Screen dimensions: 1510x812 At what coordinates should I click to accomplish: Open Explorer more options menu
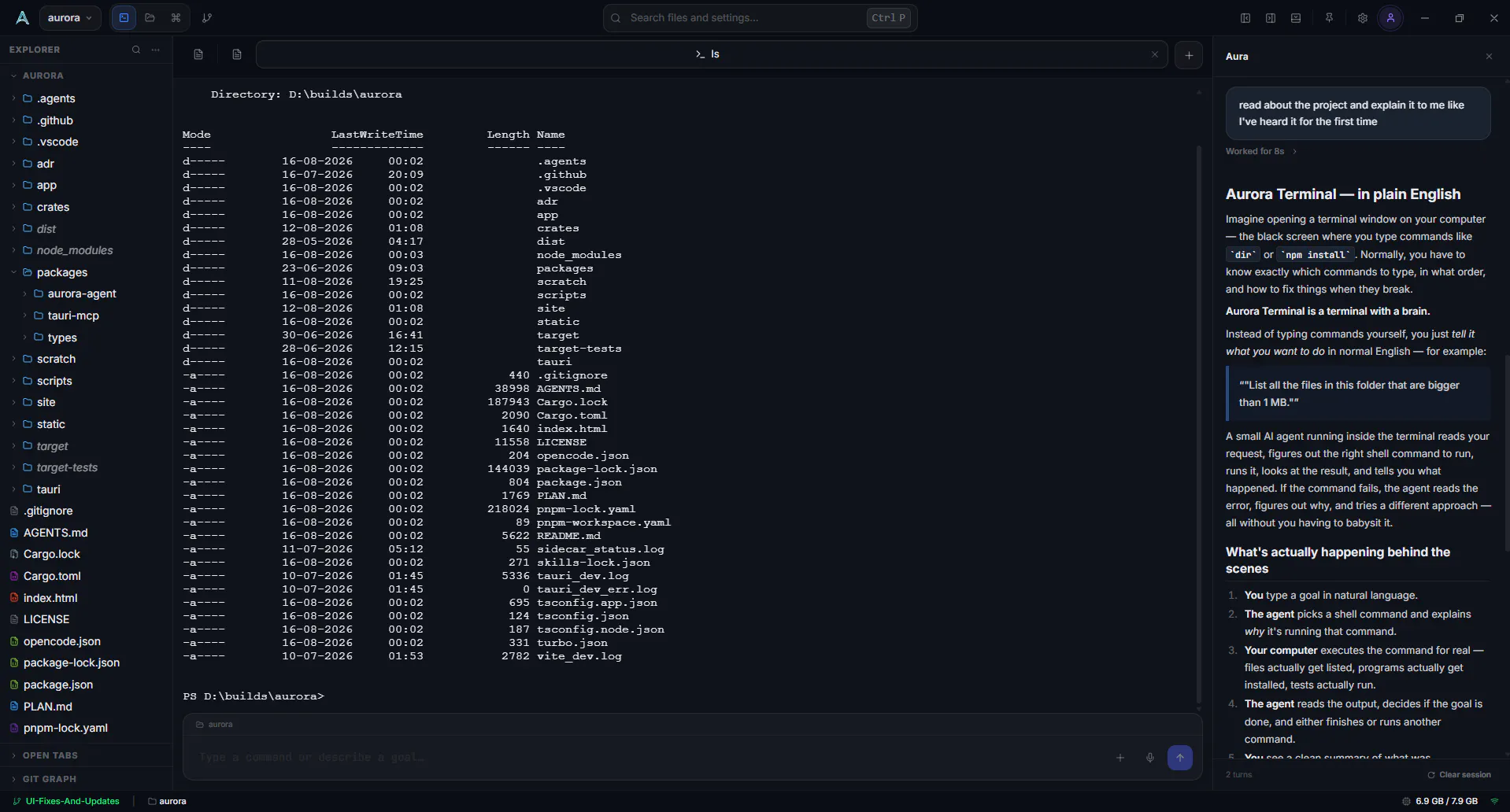[156, 50]
